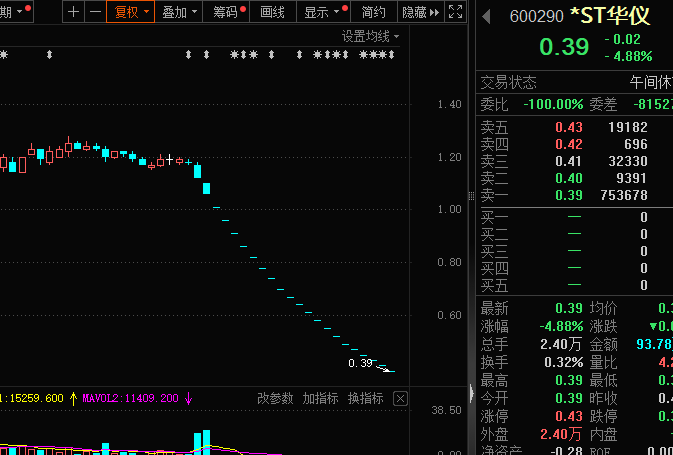Click the 加指标 add indicator button

click(x=320, y=398)
